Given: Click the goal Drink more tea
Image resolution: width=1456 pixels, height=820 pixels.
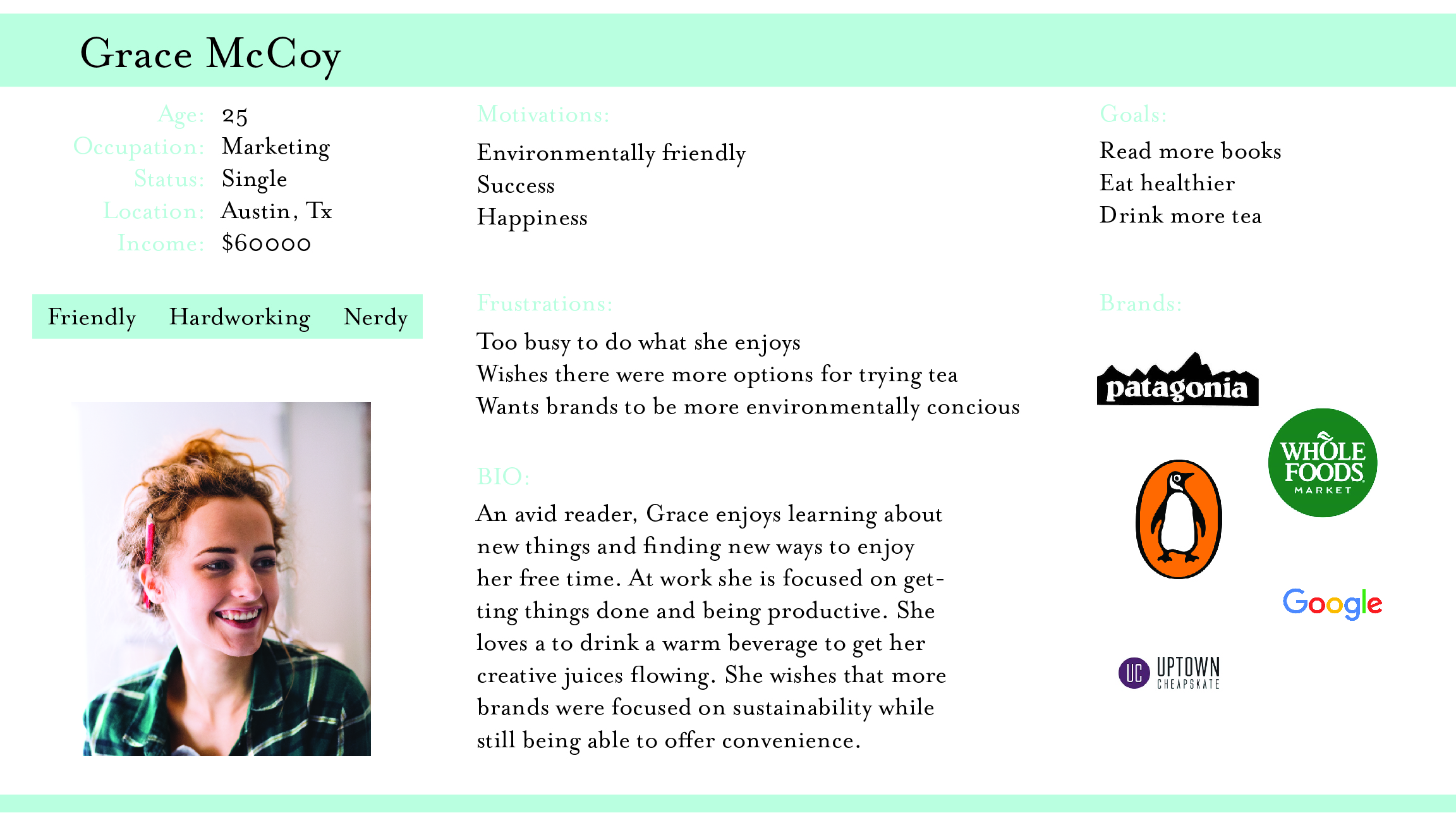Looking at the screenshot, I should click(x=1180, y=216).
